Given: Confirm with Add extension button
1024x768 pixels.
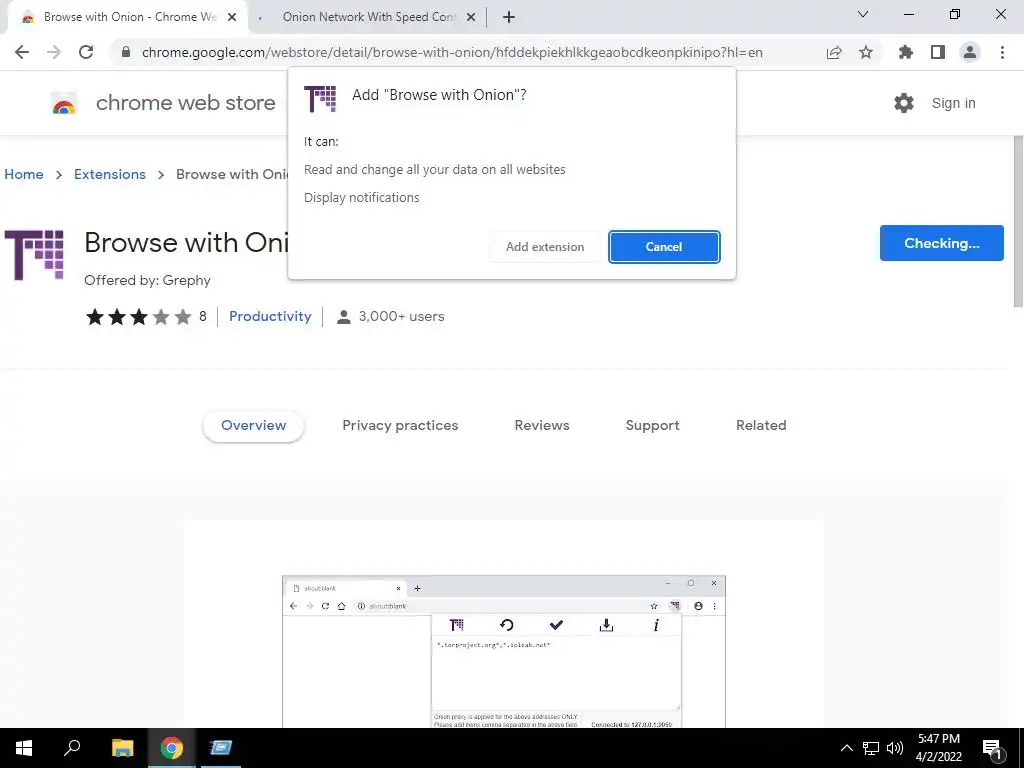Looking at the screenshot, I should point(545,247).
